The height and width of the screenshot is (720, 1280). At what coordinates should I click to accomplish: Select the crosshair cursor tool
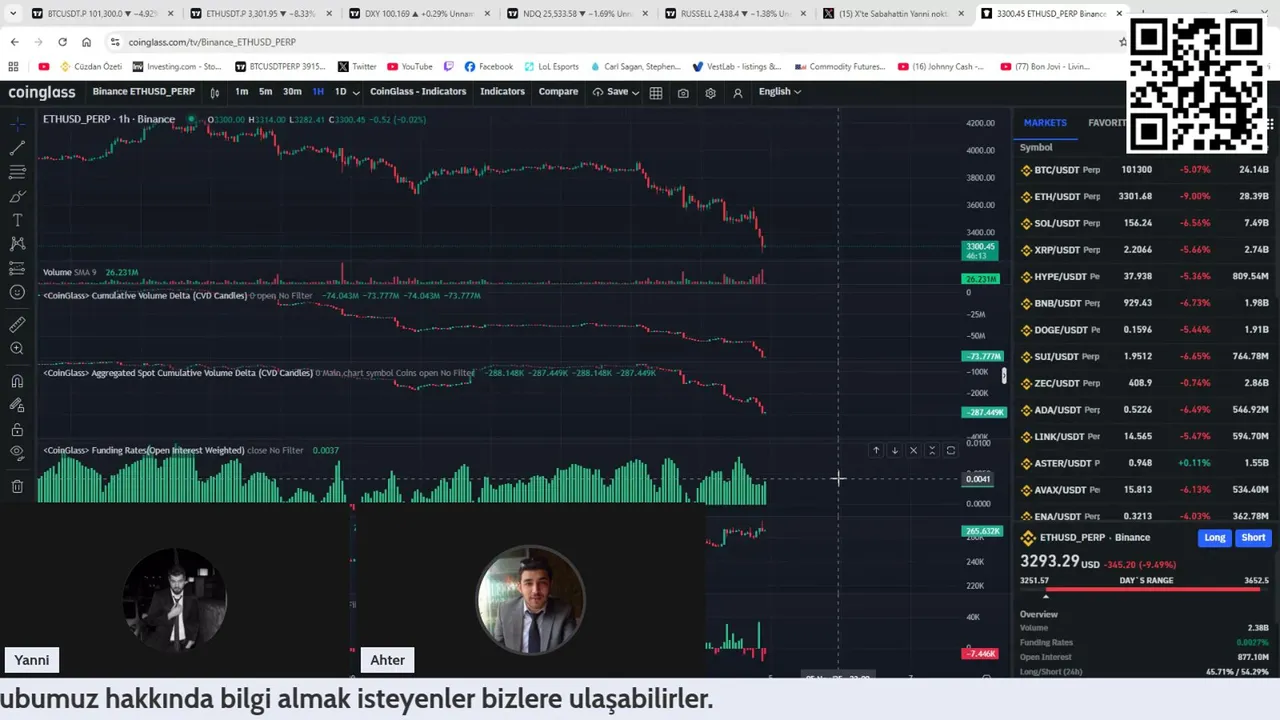coord(17,123)
